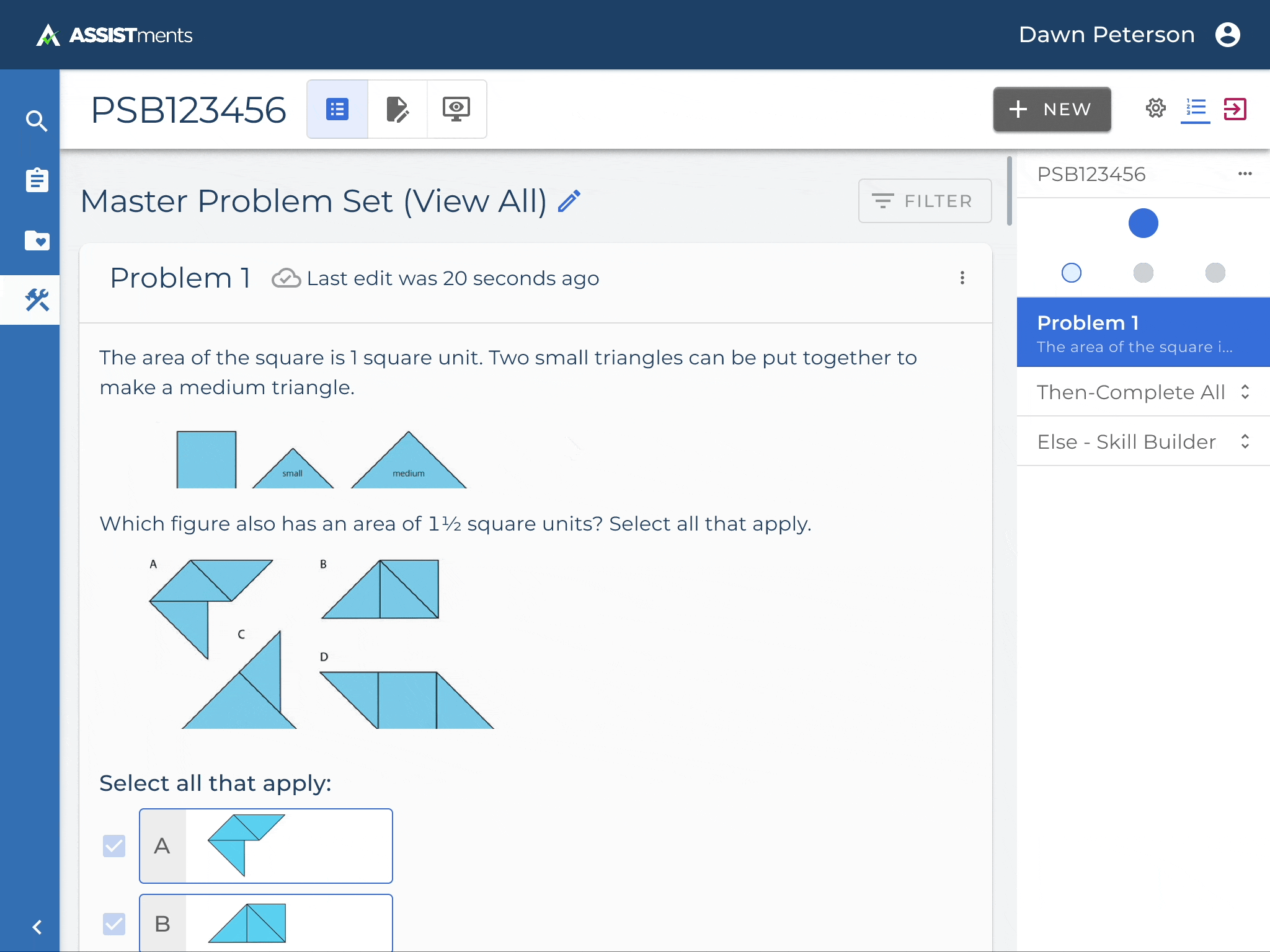This screenshot has width=1270, height=952.
Task: Click the red exit arrow icon
Action: 1235,109
